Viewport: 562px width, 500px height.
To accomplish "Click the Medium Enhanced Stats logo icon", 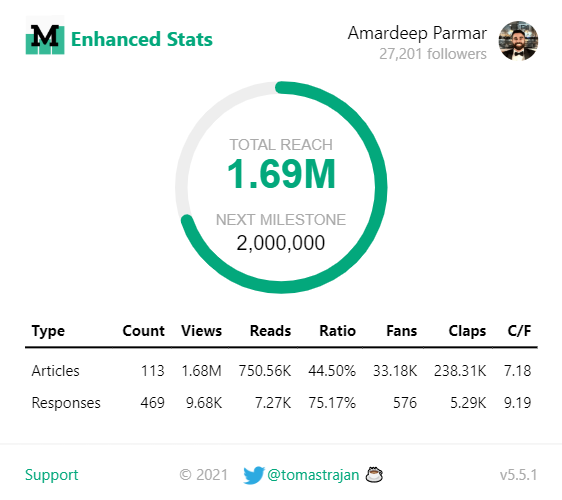I will (45, 35).
